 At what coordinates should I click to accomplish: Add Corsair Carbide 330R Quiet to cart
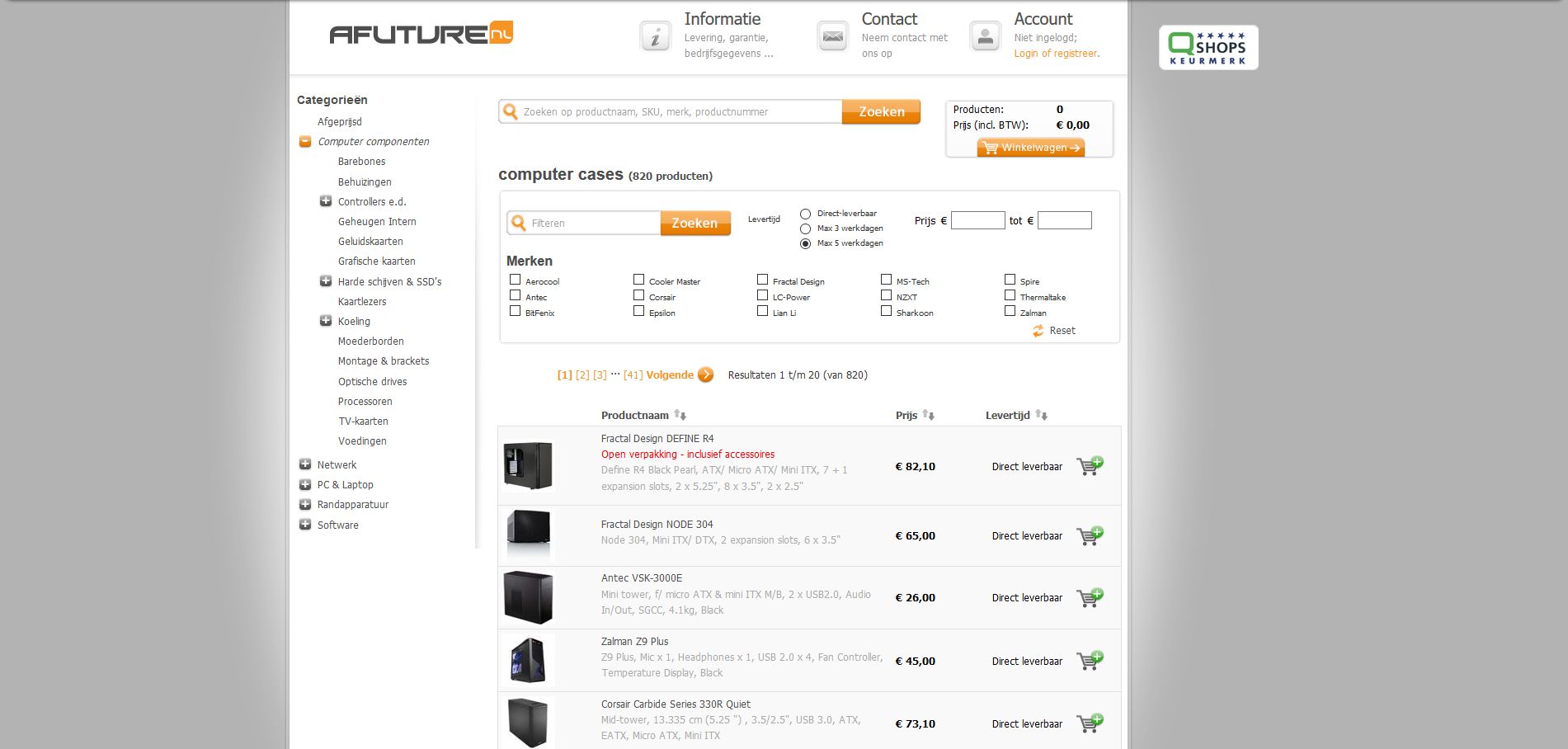[x=1090, y=723]
